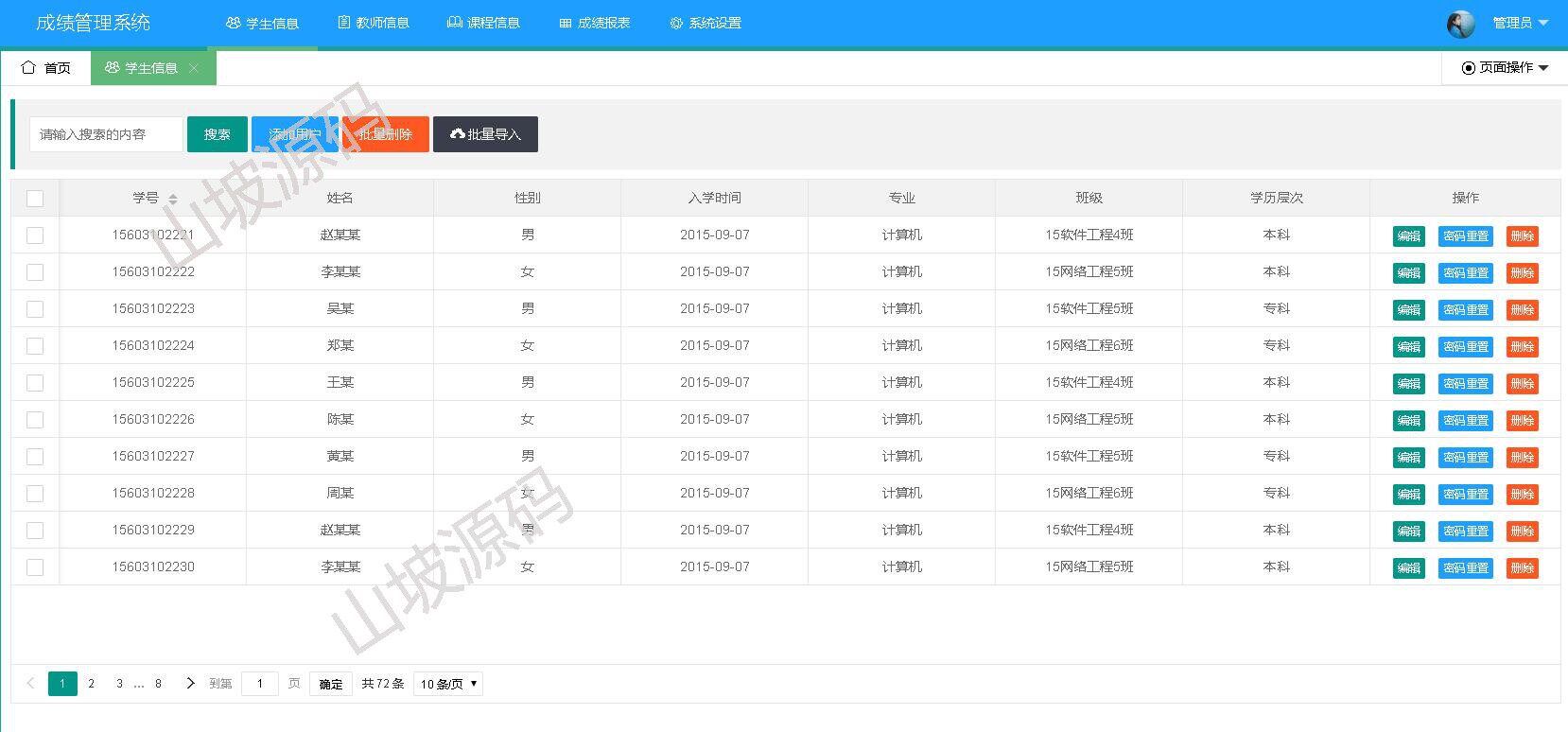Check the row checkbox for 15603102230
The height and width of the screenshot is (732, 1568).
[x=35, y=567]
